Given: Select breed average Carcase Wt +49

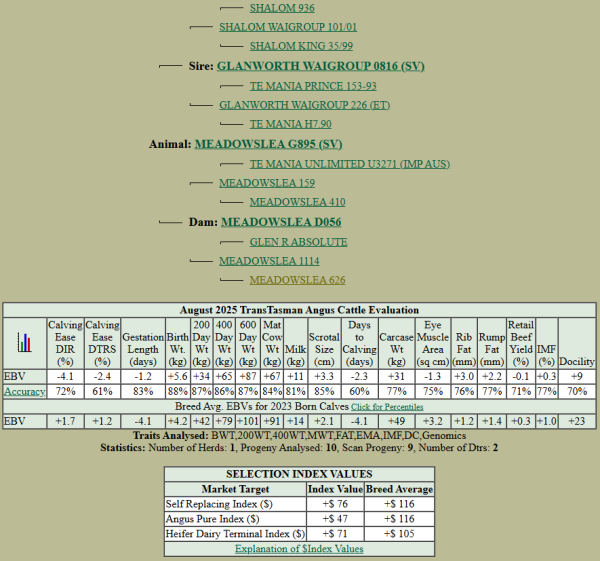Looking at the screenshot, I should 396,421.
